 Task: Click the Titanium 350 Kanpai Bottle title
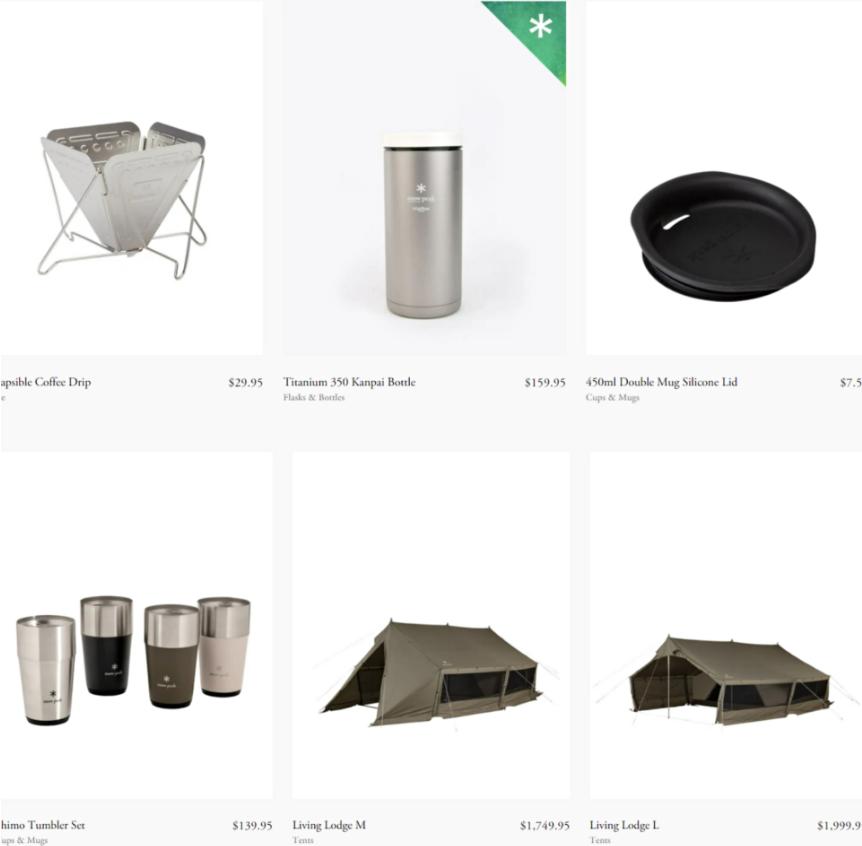[x=349, y=382]
